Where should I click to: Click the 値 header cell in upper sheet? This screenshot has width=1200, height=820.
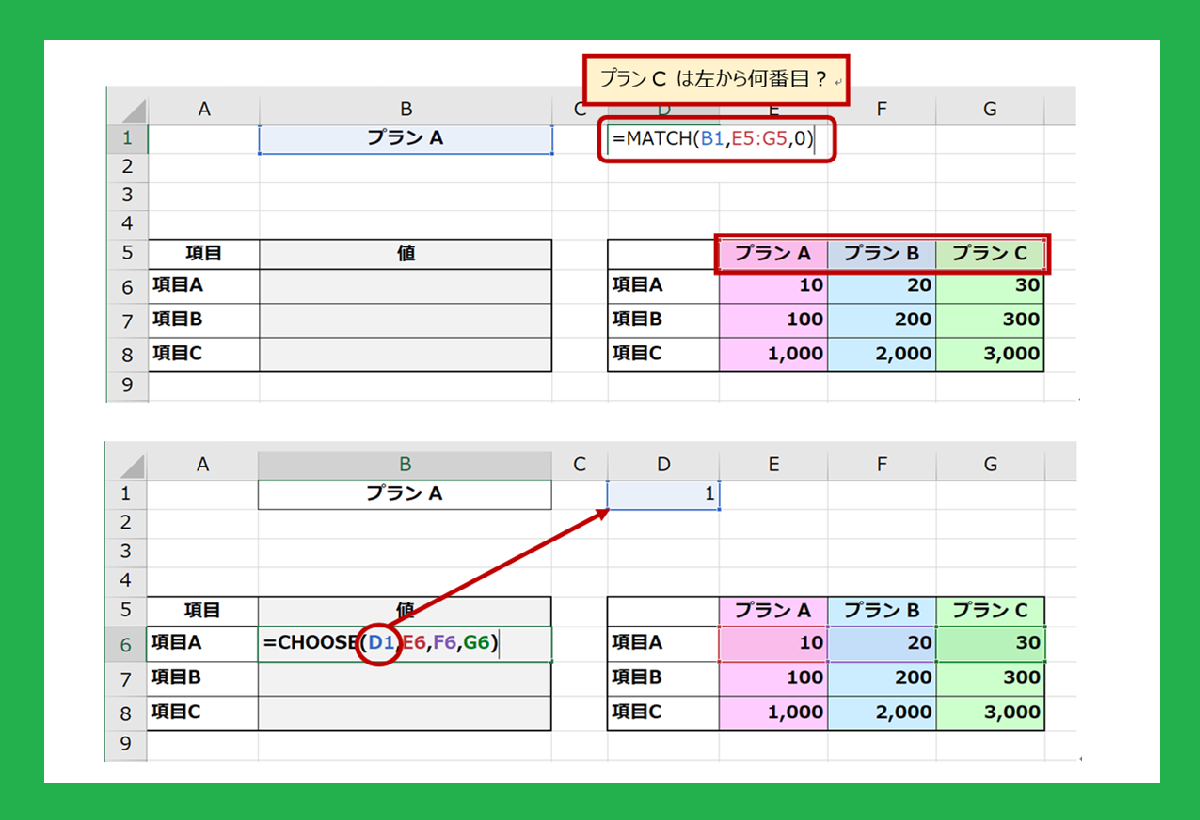pos(405,254)
